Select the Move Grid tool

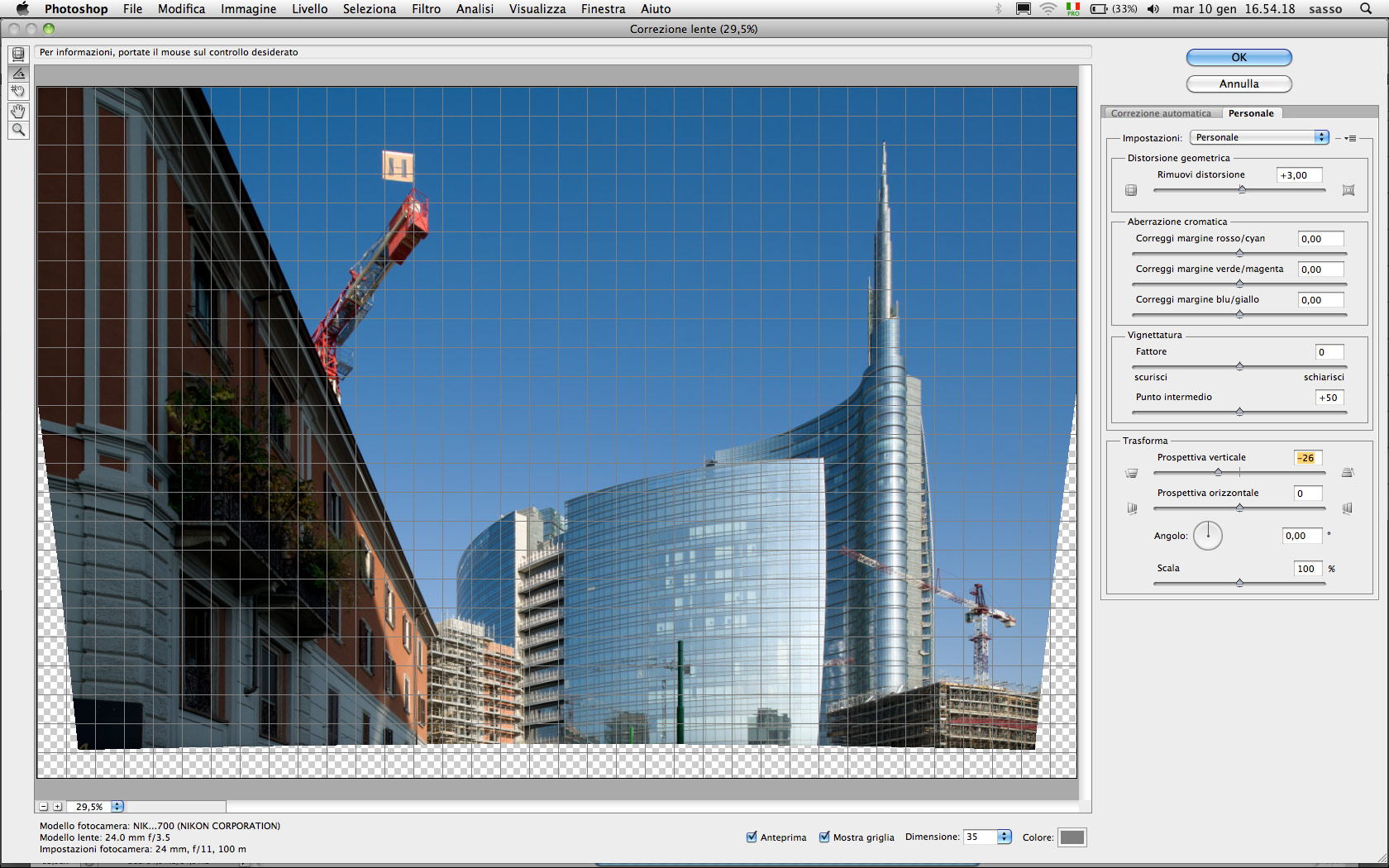[x=18, y=91]
